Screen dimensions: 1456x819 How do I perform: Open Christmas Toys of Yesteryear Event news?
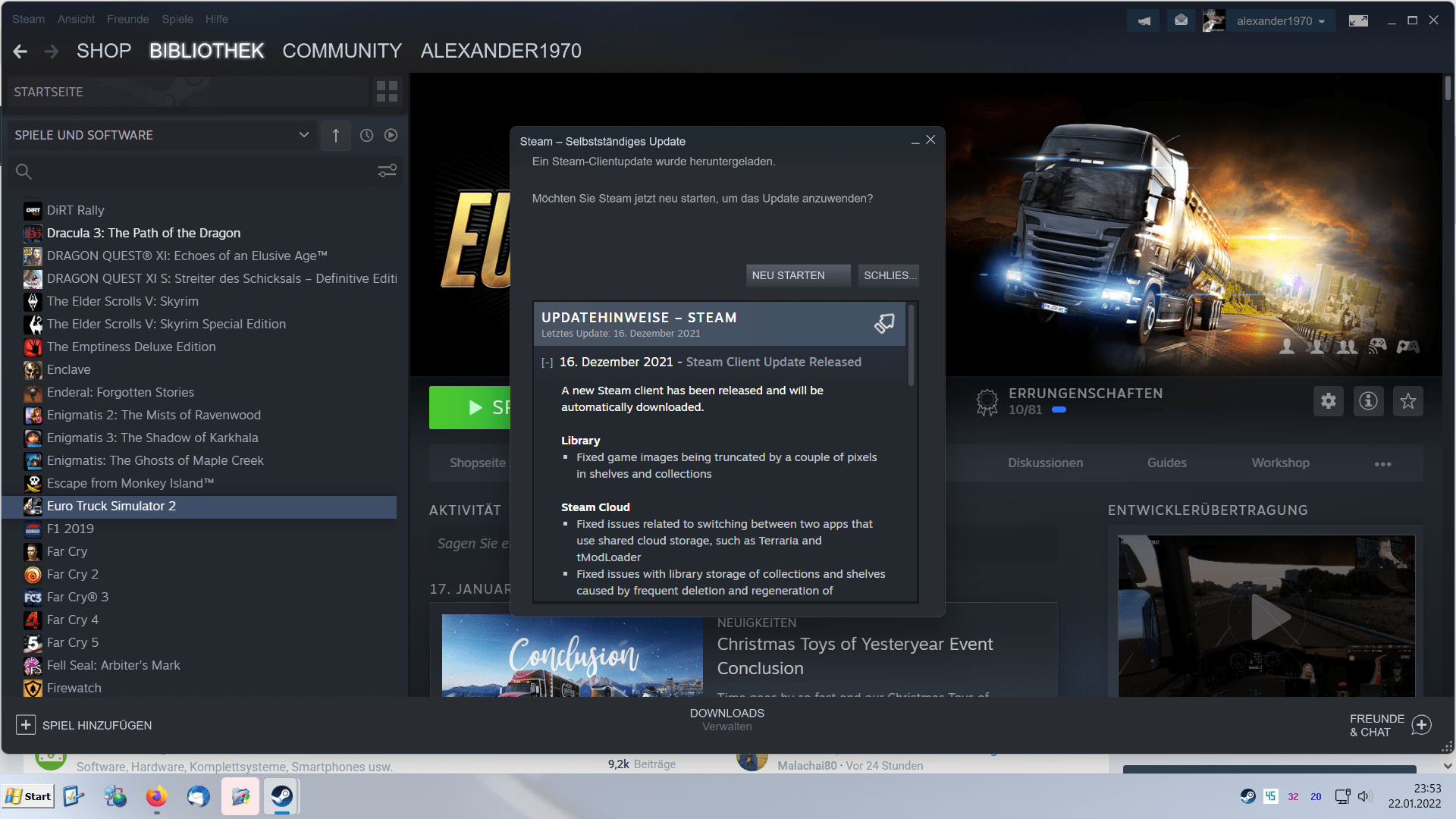coord(855,656)
